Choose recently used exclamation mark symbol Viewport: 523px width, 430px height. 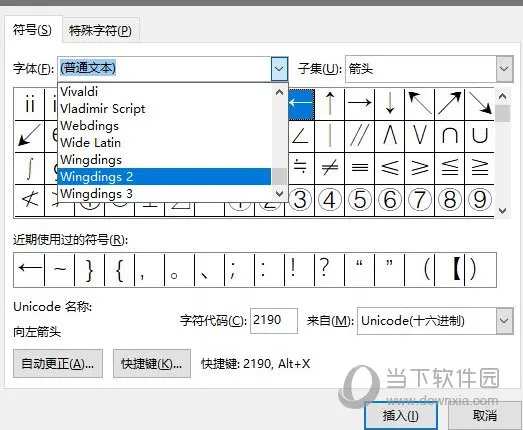coord(300,270)
